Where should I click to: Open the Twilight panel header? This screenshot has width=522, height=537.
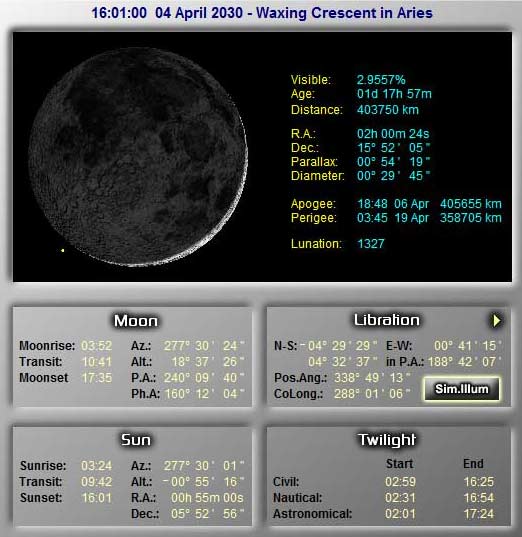tap(387, 440)
